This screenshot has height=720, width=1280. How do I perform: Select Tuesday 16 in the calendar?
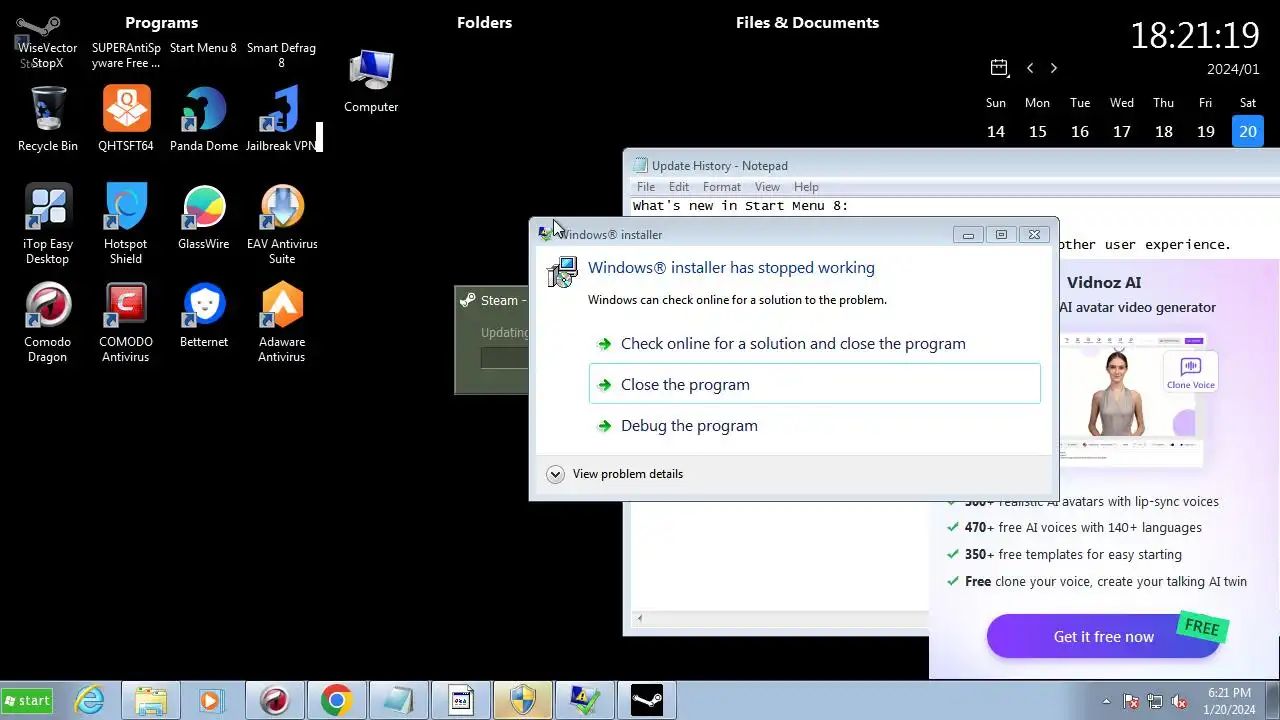tap(1080, 131)
